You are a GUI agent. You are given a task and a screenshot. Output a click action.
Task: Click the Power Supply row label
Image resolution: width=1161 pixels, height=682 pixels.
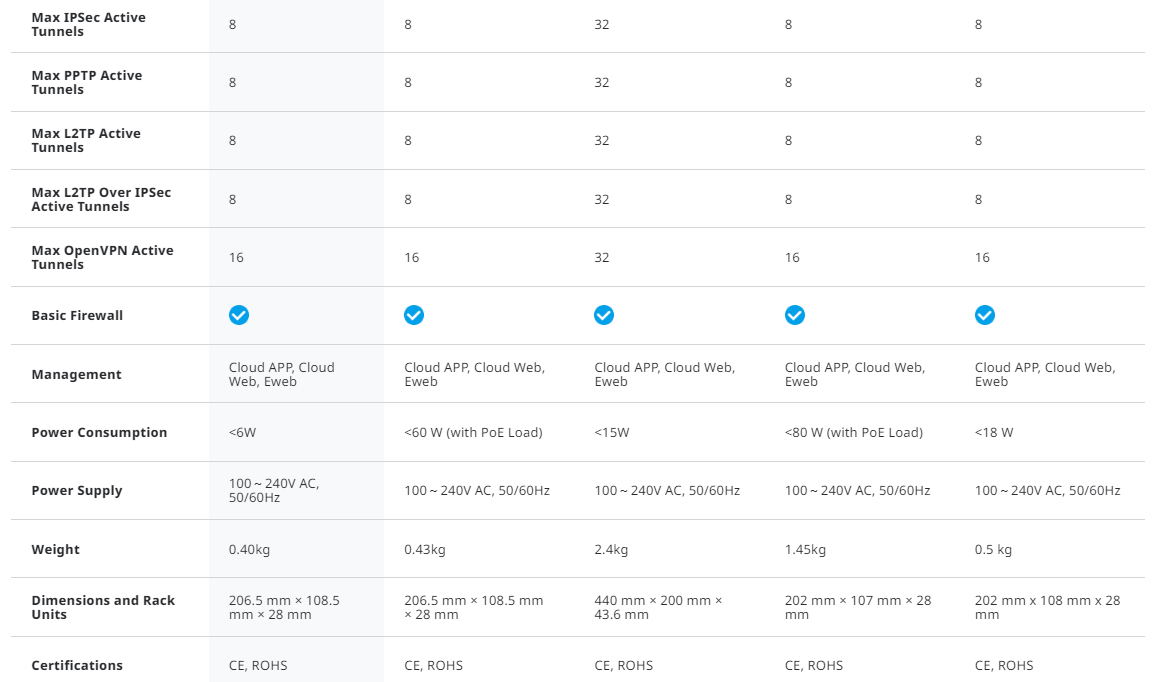[x=77, y=490]
